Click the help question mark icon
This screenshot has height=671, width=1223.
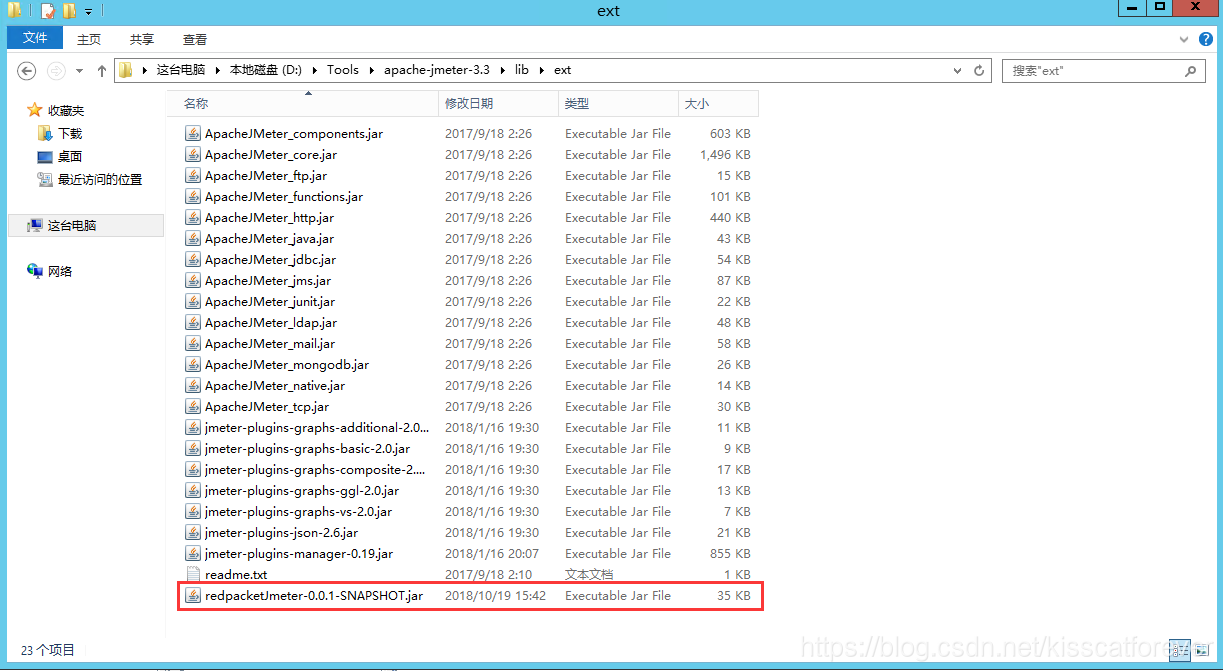[x=1204, y=39]
